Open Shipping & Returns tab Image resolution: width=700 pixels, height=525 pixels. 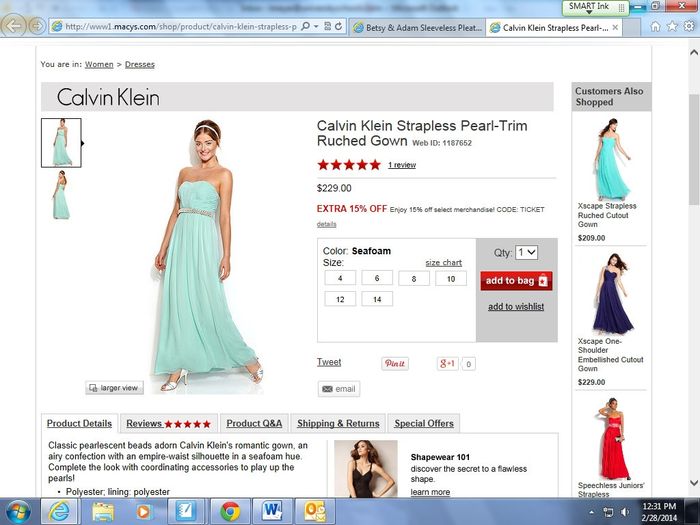(x=338, y=423)
